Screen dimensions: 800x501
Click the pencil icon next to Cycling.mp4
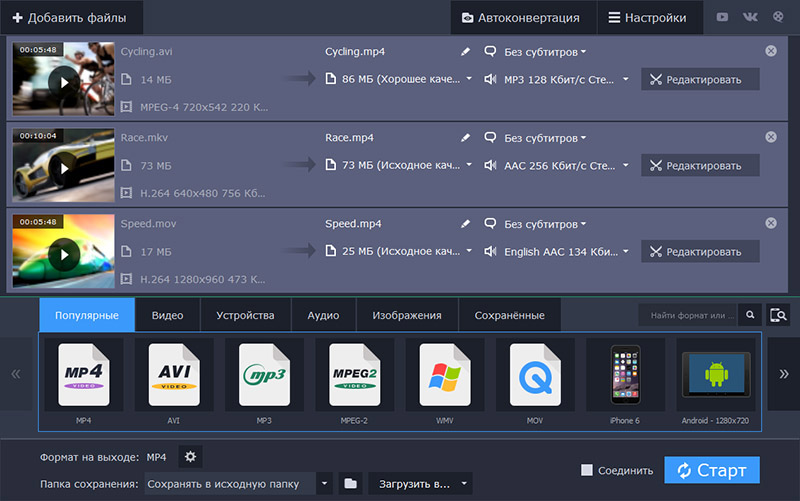tap(465, 51)
